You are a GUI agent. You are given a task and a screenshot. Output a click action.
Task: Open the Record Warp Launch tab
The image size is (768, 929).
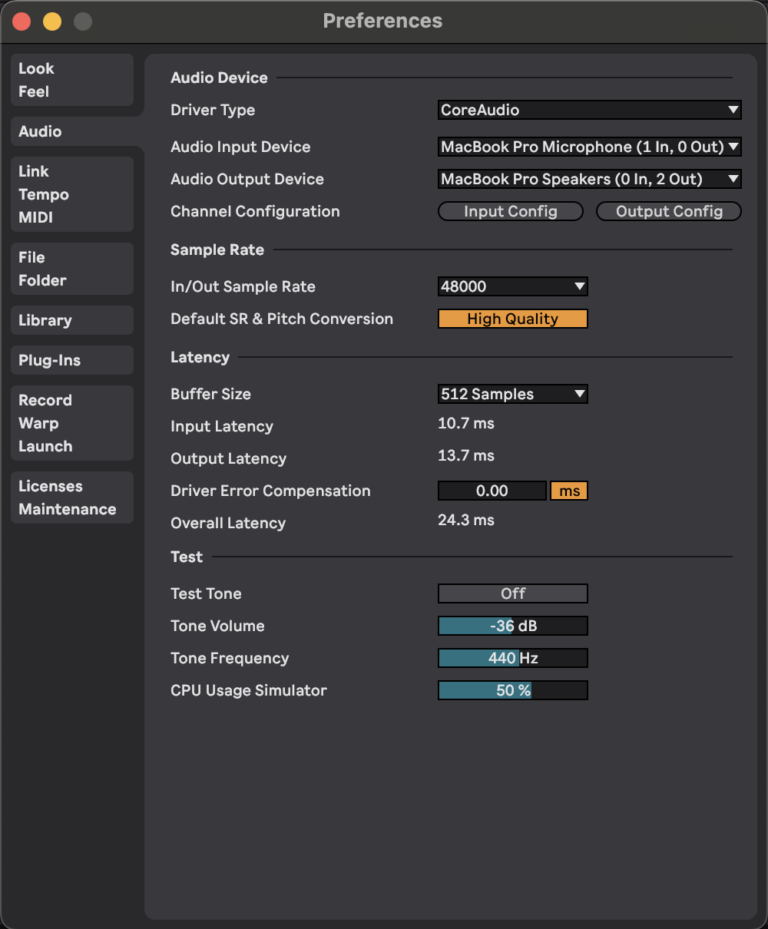pos(71,423)
